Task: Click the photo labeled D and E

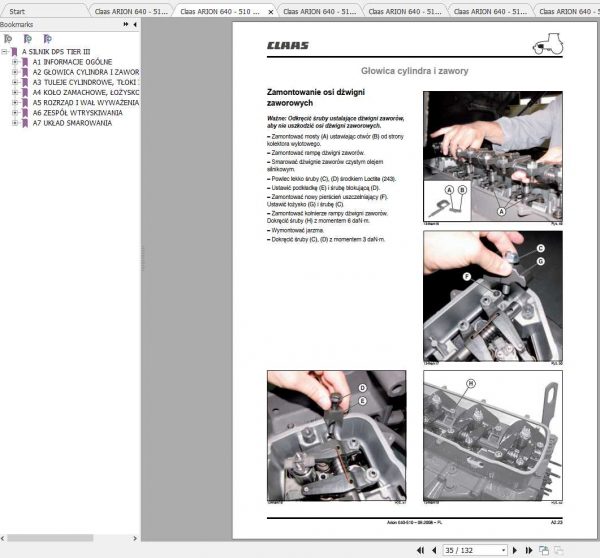Action: pos(337,436)
